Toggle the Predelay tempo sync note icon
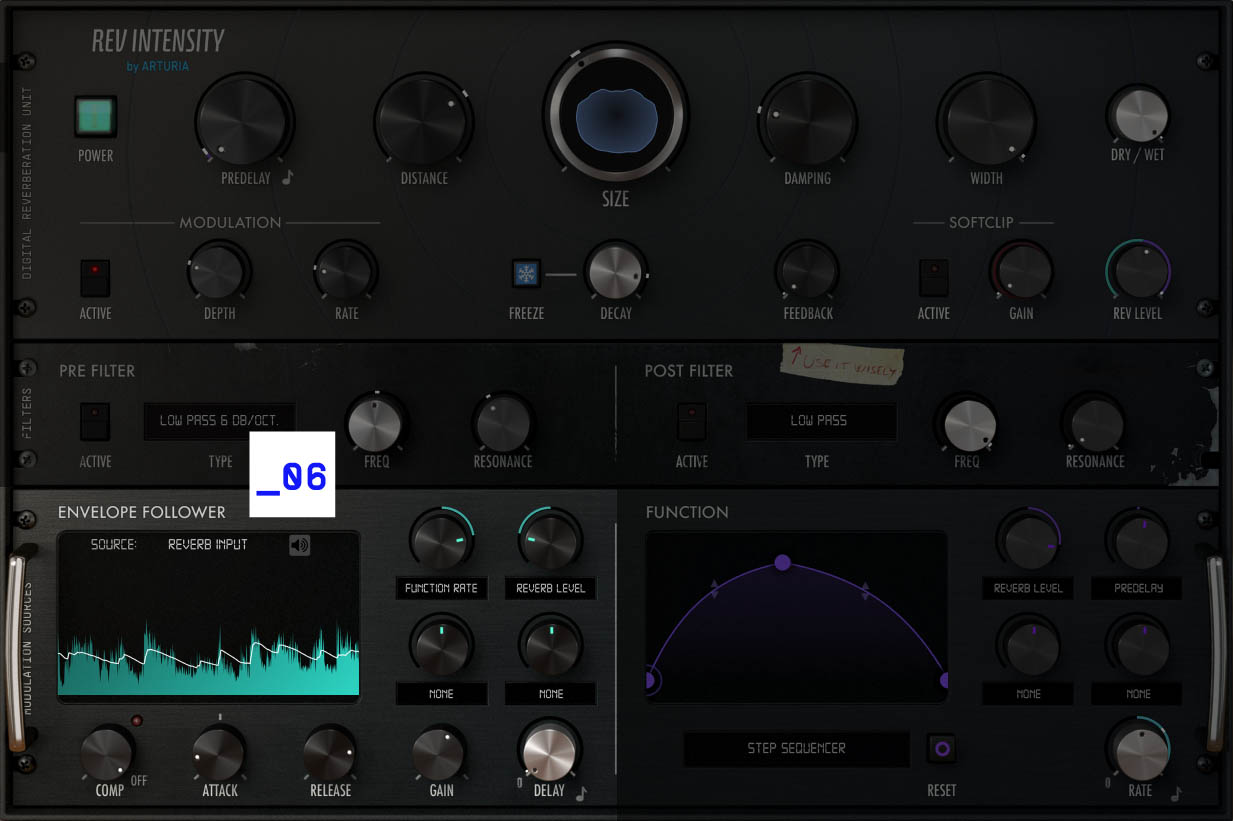 pos(288,178)
